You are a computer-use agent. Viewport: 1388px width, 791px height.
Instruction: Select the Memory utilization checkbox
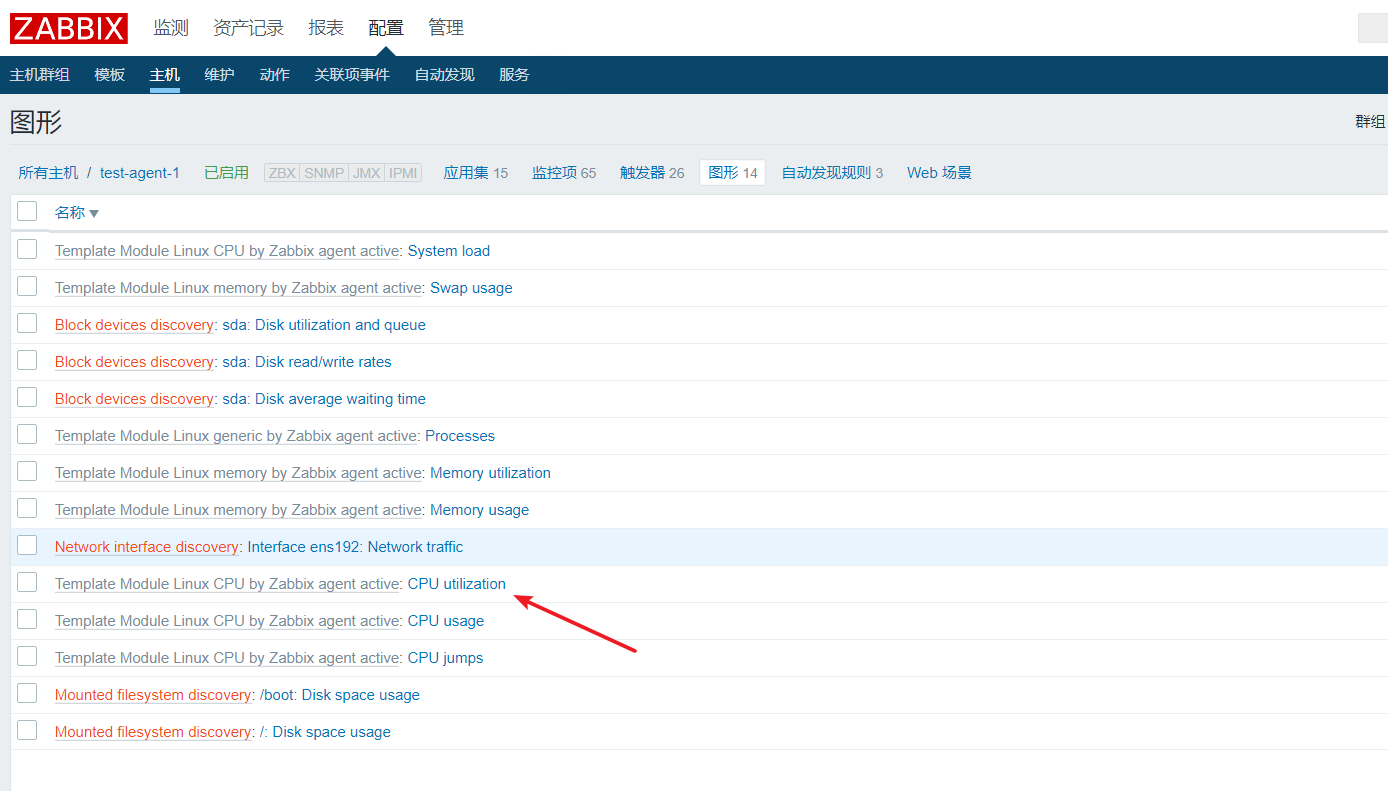click(x=27, y=471)
